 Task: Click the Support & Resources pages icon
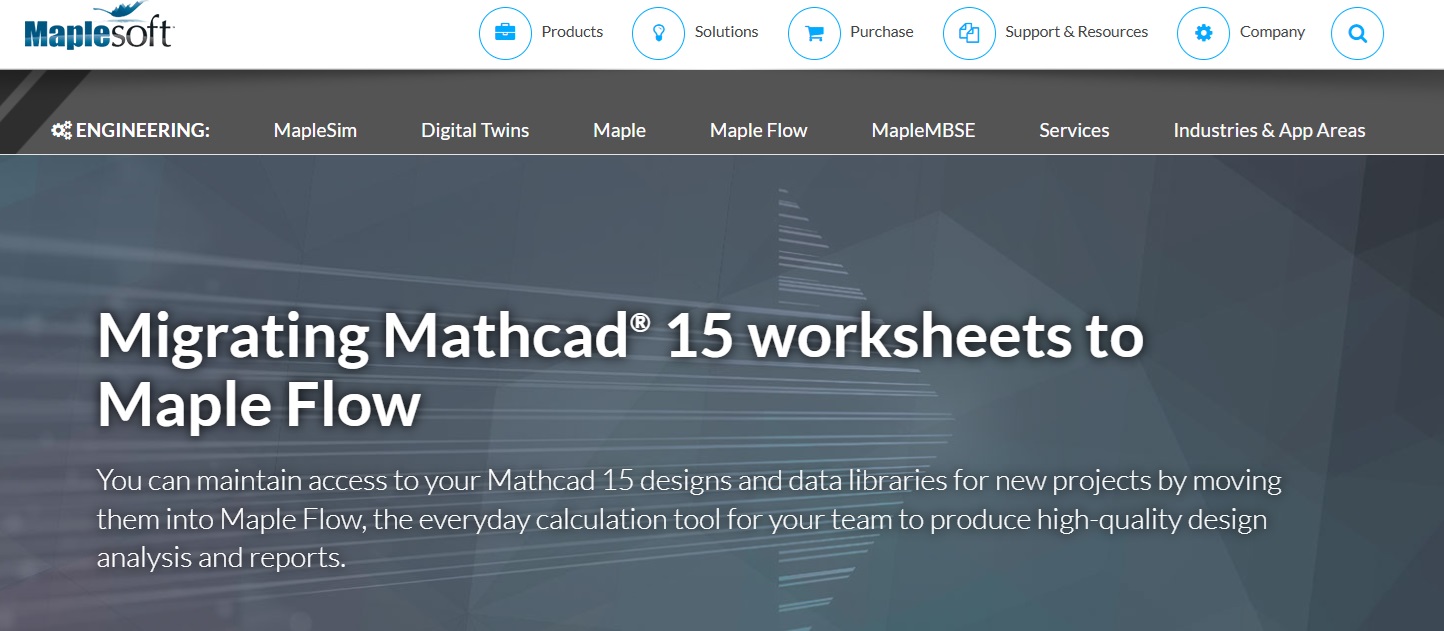coord(969,32)
